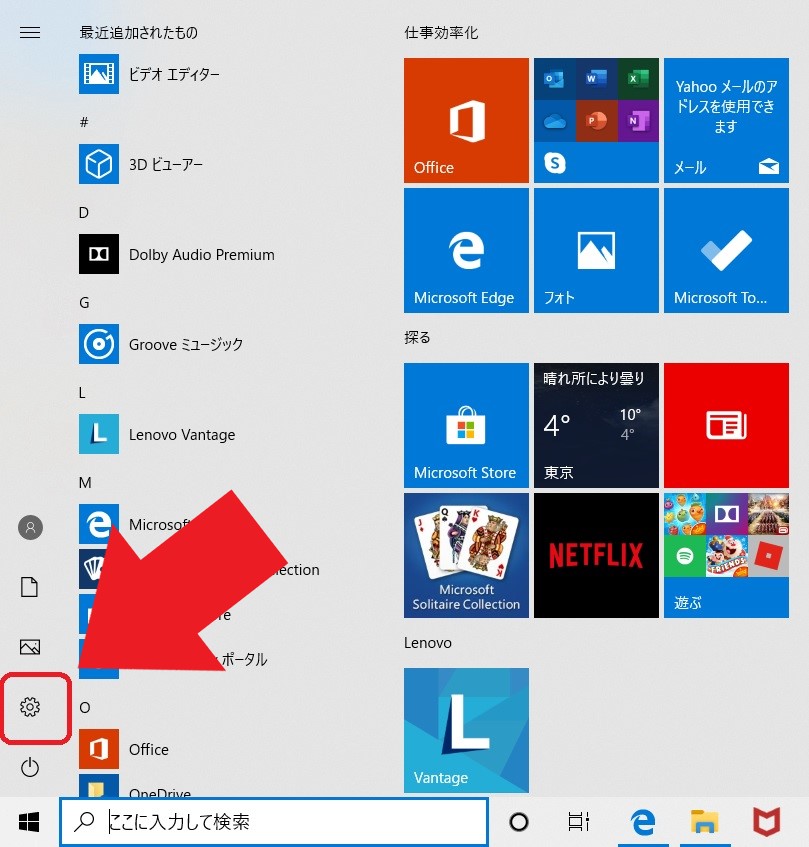Open Lenovo Vantage in the app list
The width and height of the screenshot is (809, 847).
point(157,434)
